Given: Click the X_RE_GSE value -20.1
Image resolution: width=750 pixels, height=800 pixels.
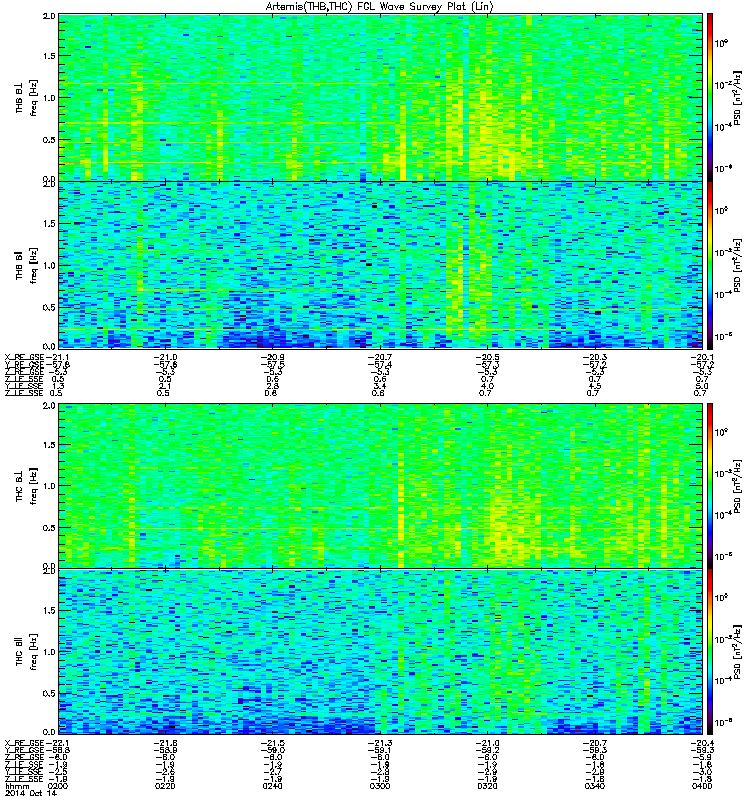Looking at the screenshot, I should point(702,357).
